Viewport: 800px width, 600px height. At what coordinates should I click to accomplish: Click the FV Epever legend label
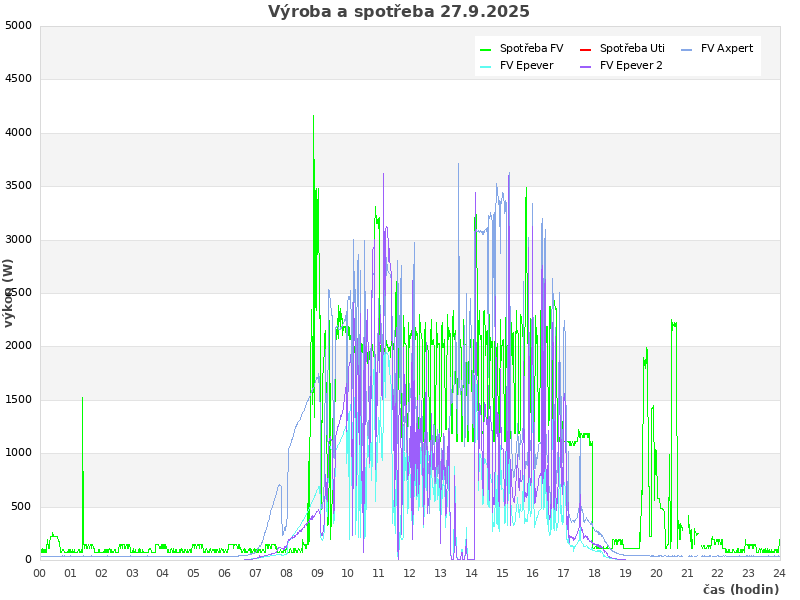[526, 66]
